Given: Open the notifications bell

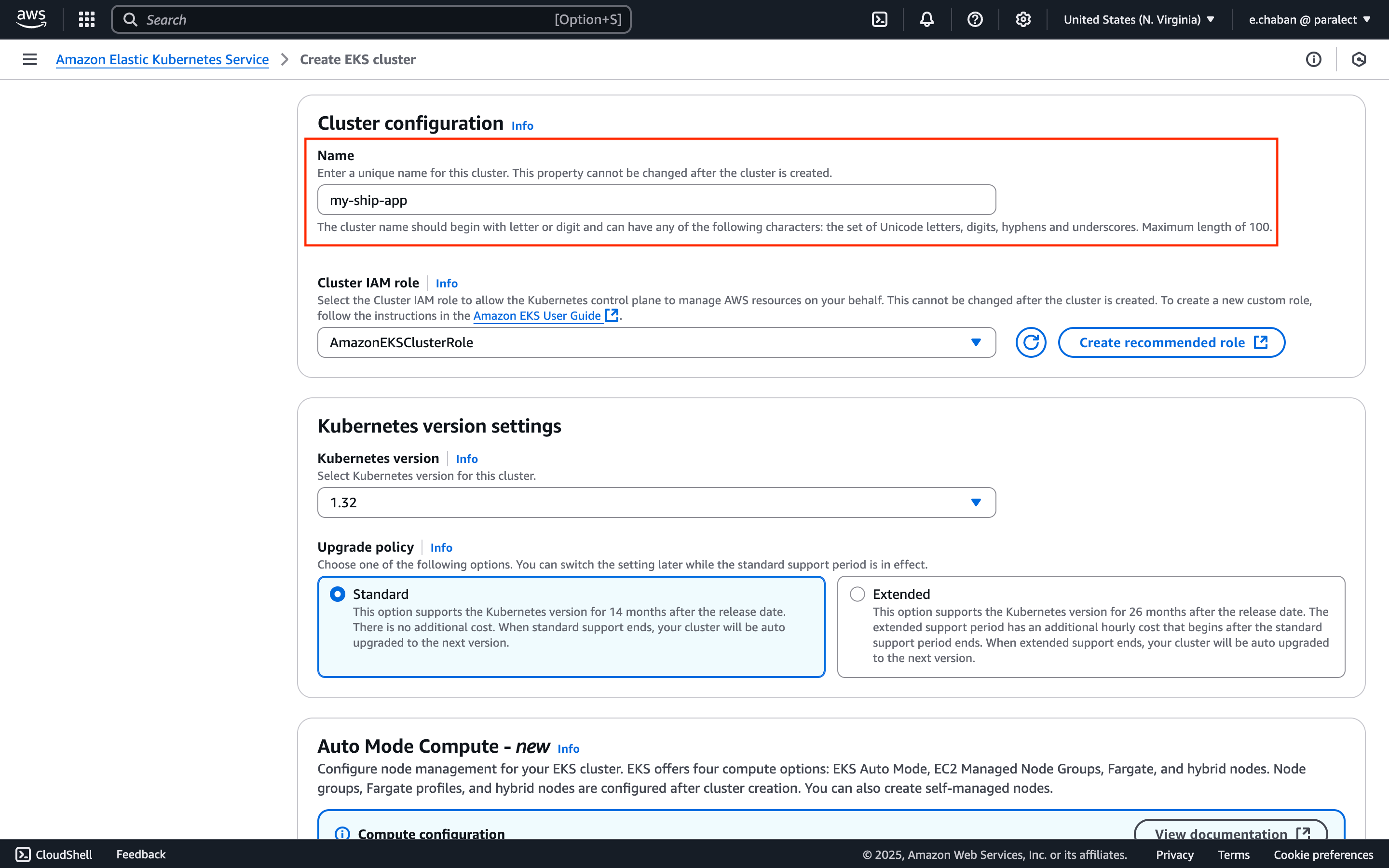Looking at the screenshot, I should coord(927,19).
